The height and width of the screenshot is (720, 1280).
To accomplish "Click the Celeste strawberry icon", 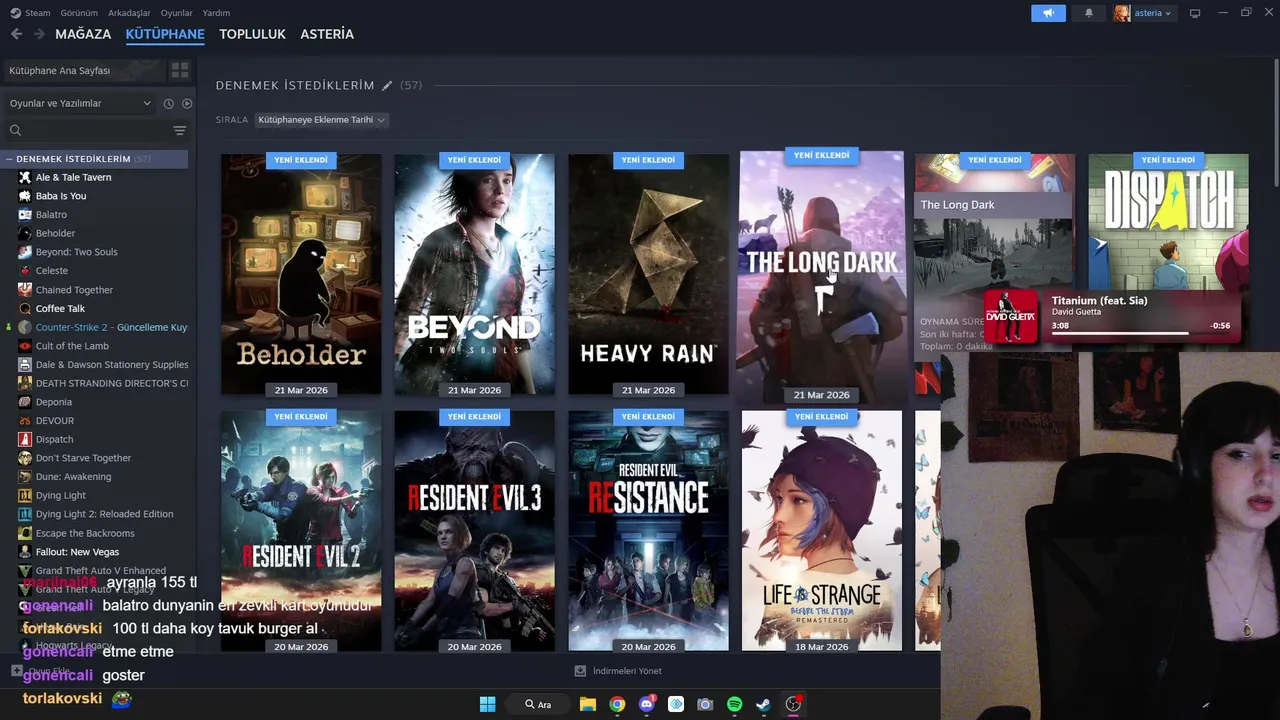I will tap(25, 270).
